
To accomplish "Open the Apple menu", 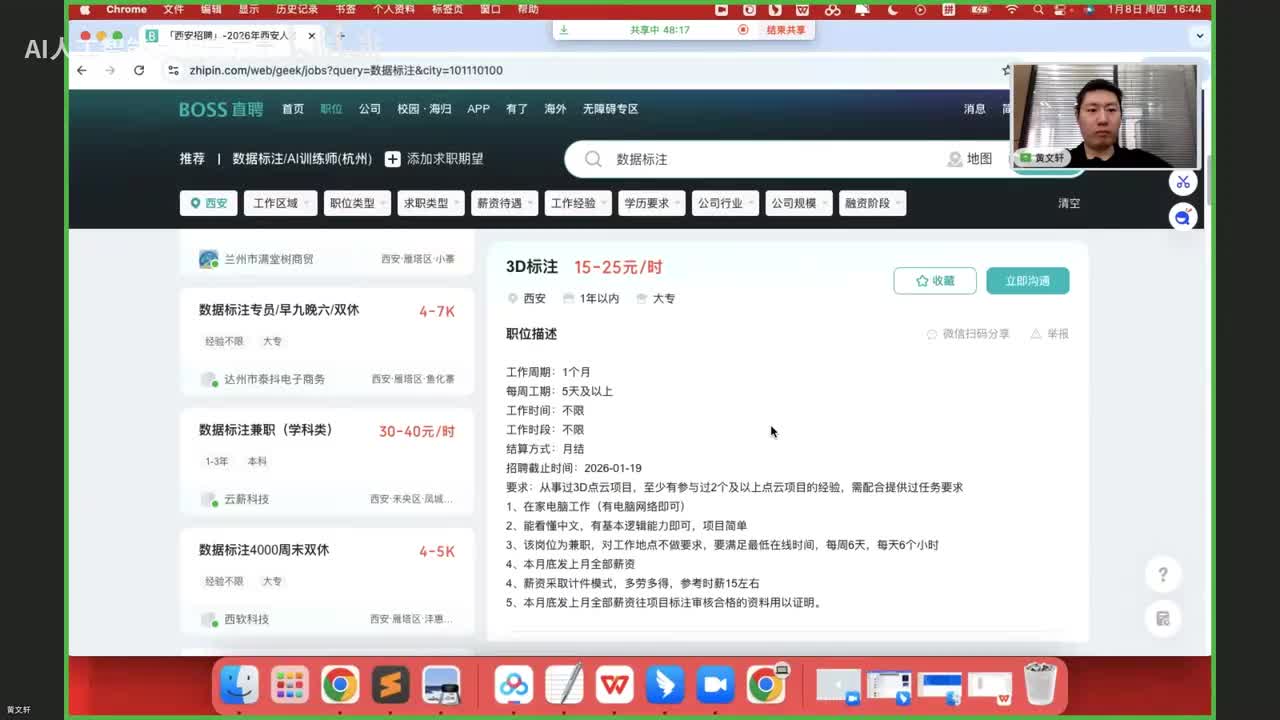I will pyautogui.click(x=85, y=9).
